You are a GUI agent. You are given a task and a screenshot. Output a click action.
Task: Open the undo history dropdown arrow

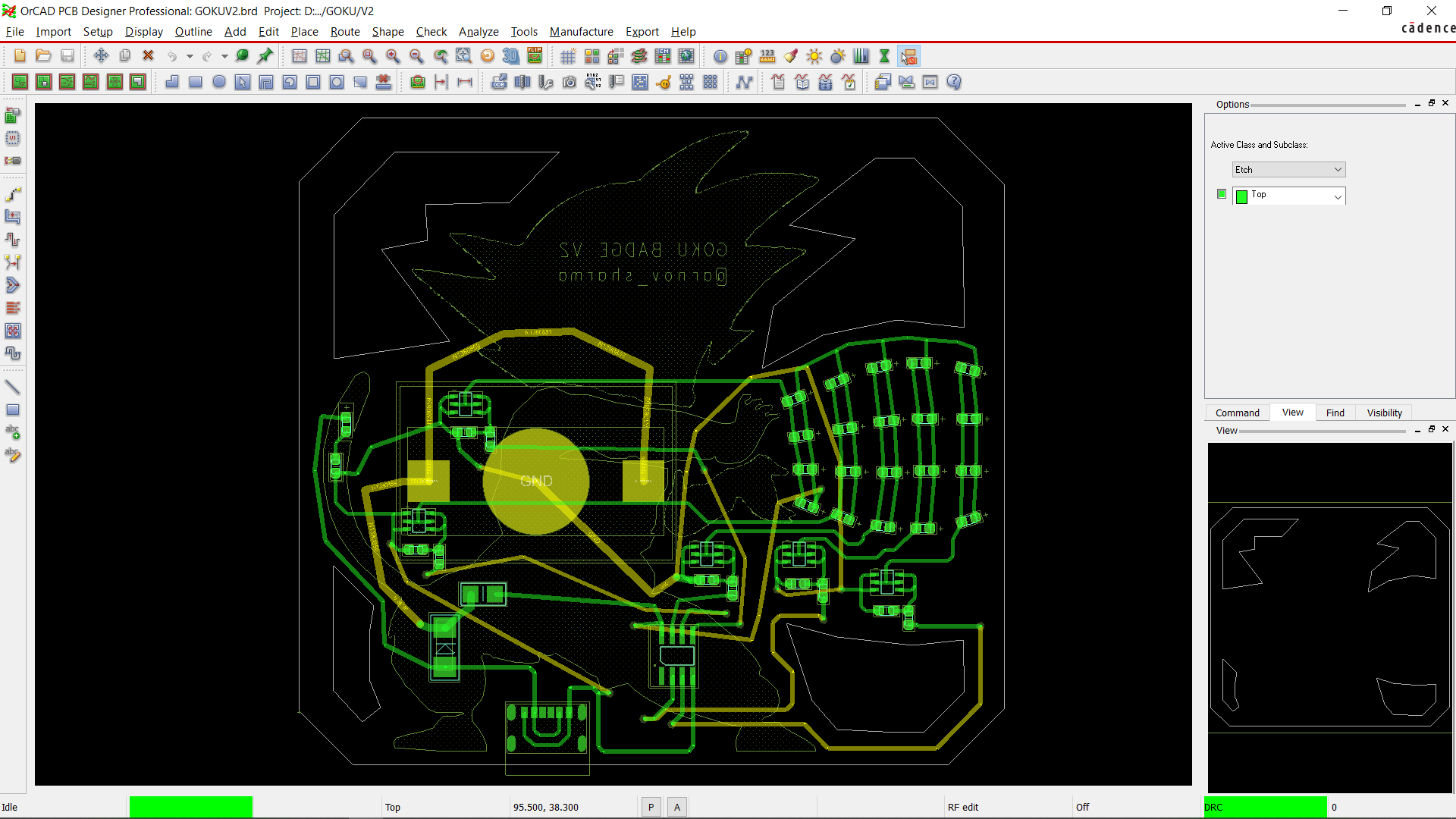click(190, 56)
